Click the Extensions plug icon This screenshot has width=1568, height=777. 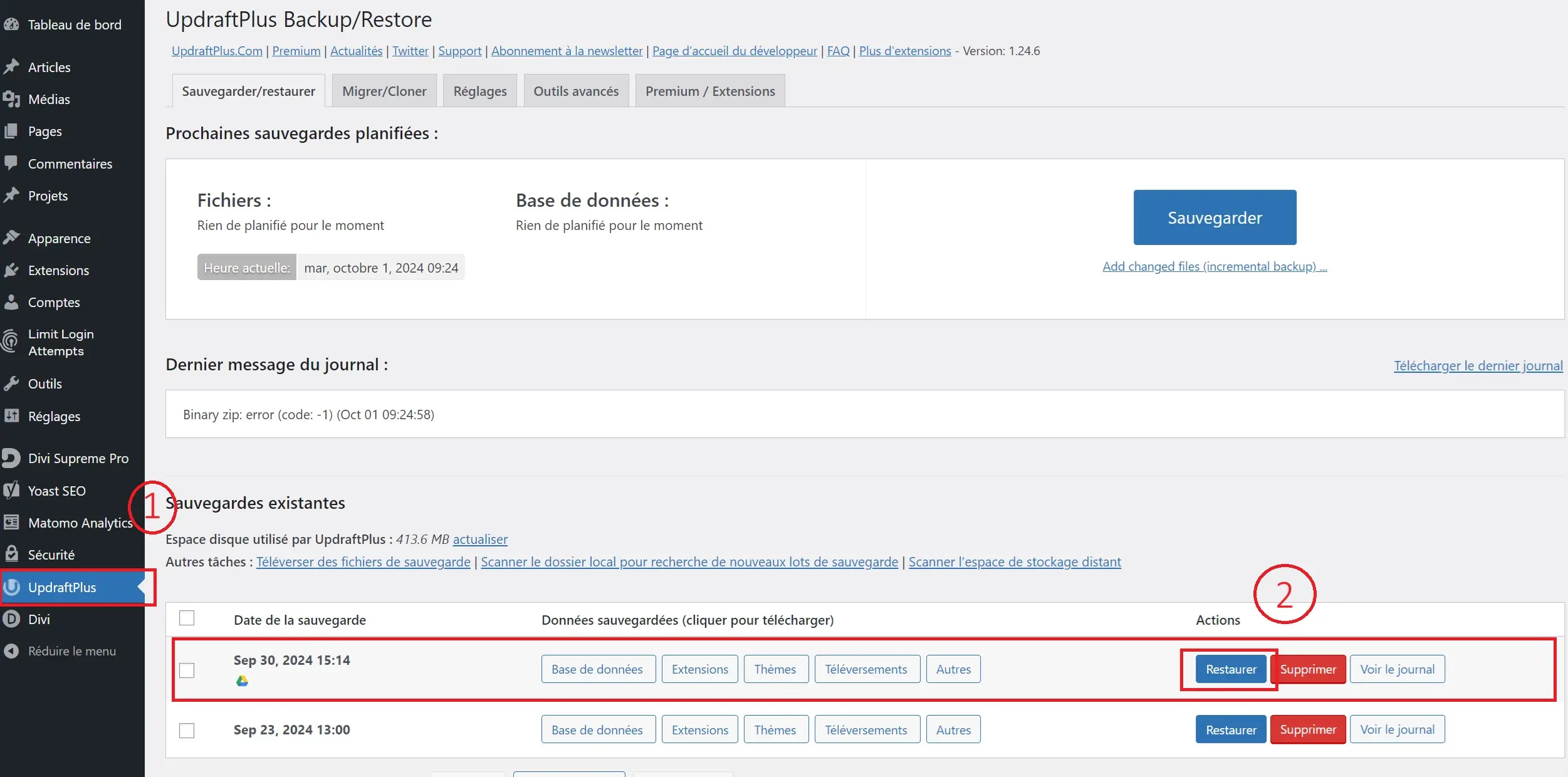11,270
